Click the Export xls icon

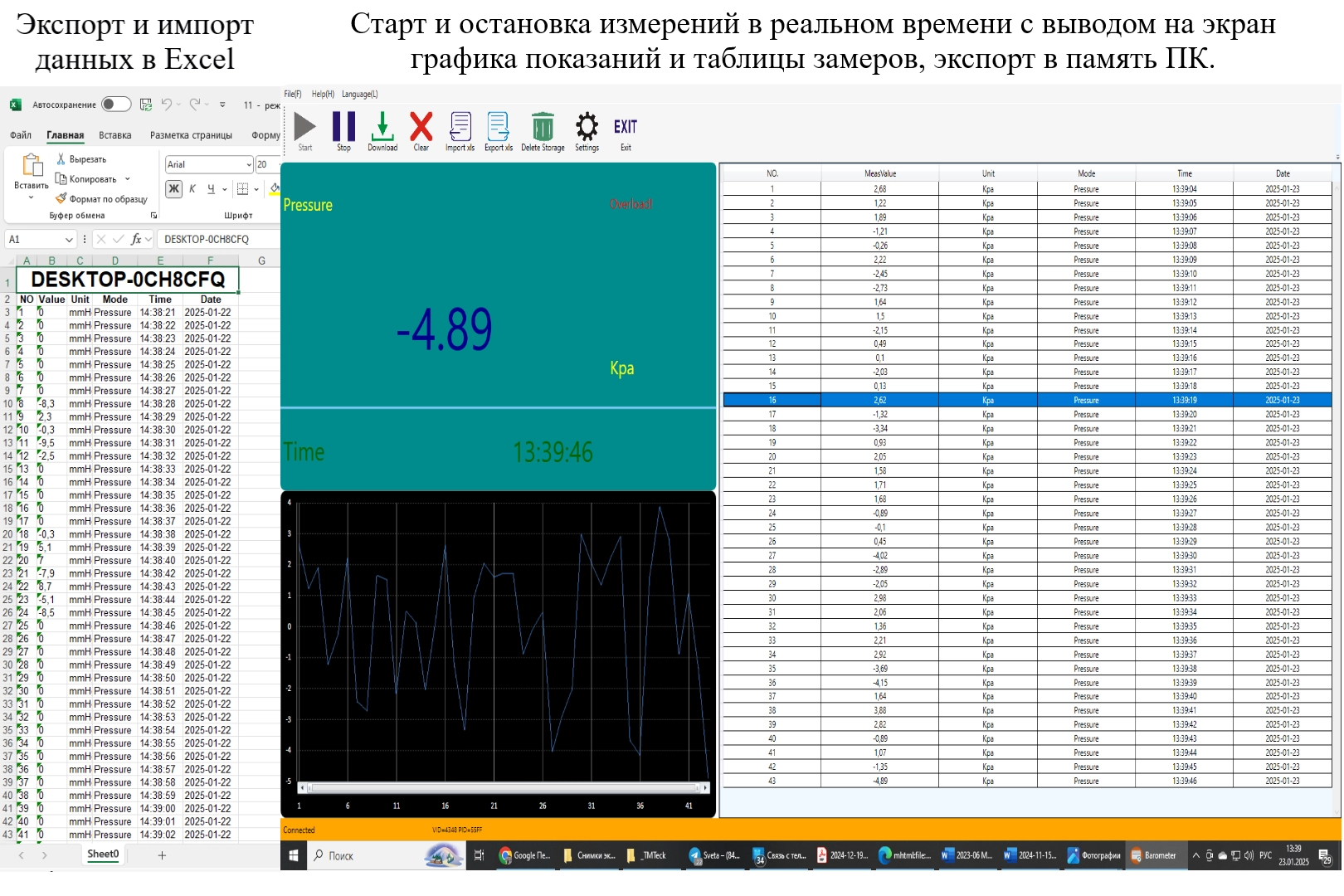[x=498, y=128]
